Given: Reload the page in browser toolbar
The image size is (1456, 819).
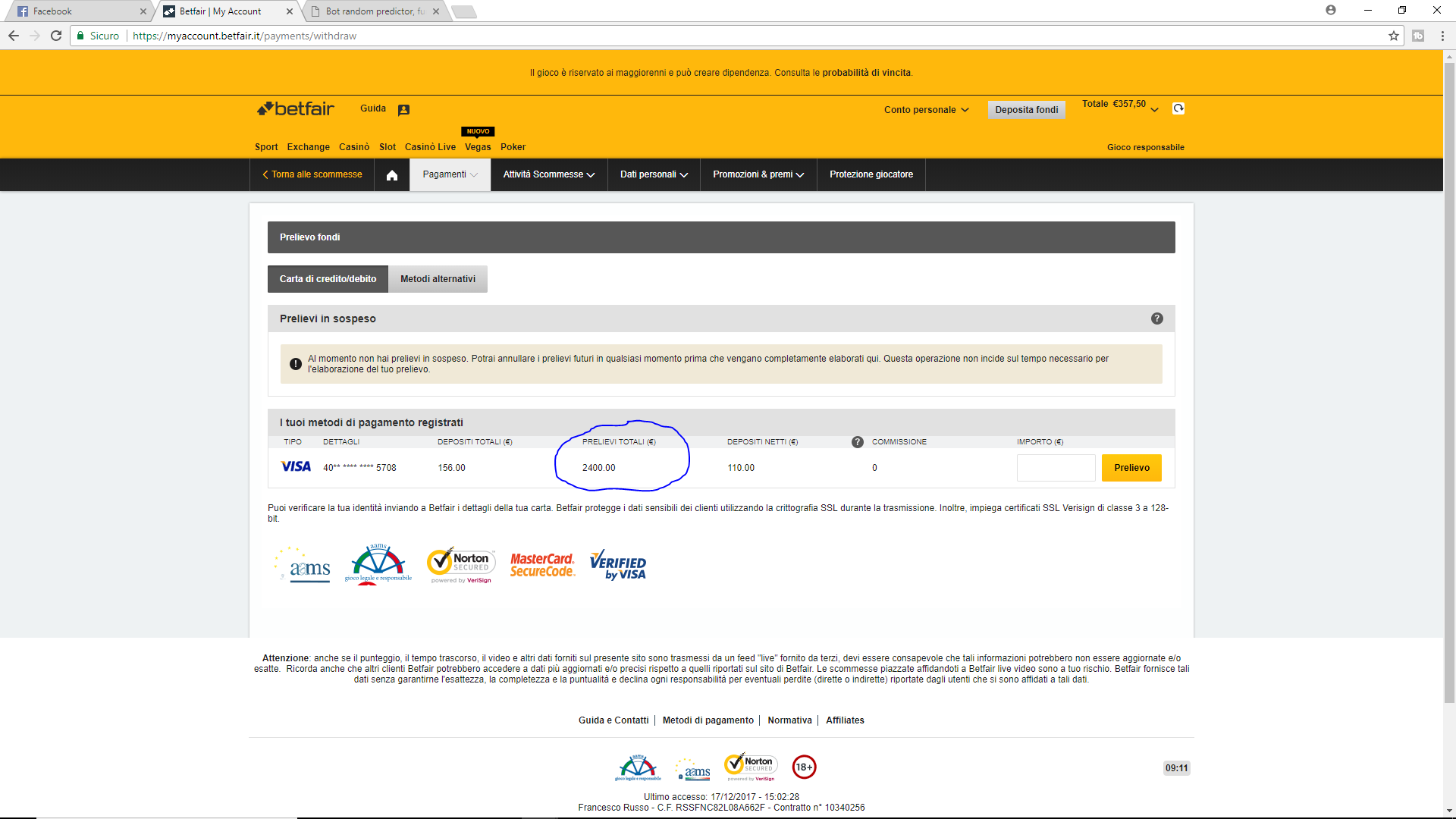Looking at the screenshot, I should point(56,36).
